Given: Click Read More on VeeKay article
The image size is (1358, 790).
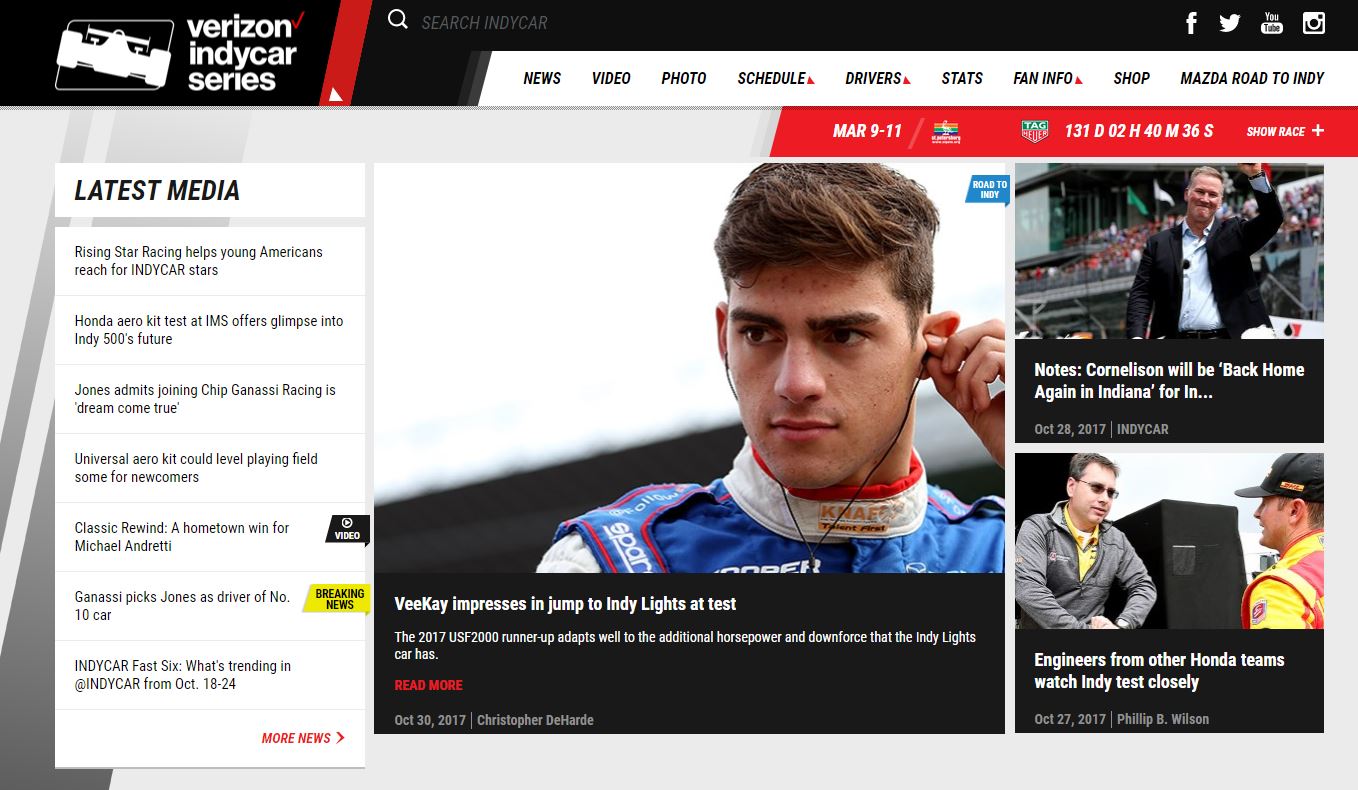Looking at the screenshot, I should (428, 685).
